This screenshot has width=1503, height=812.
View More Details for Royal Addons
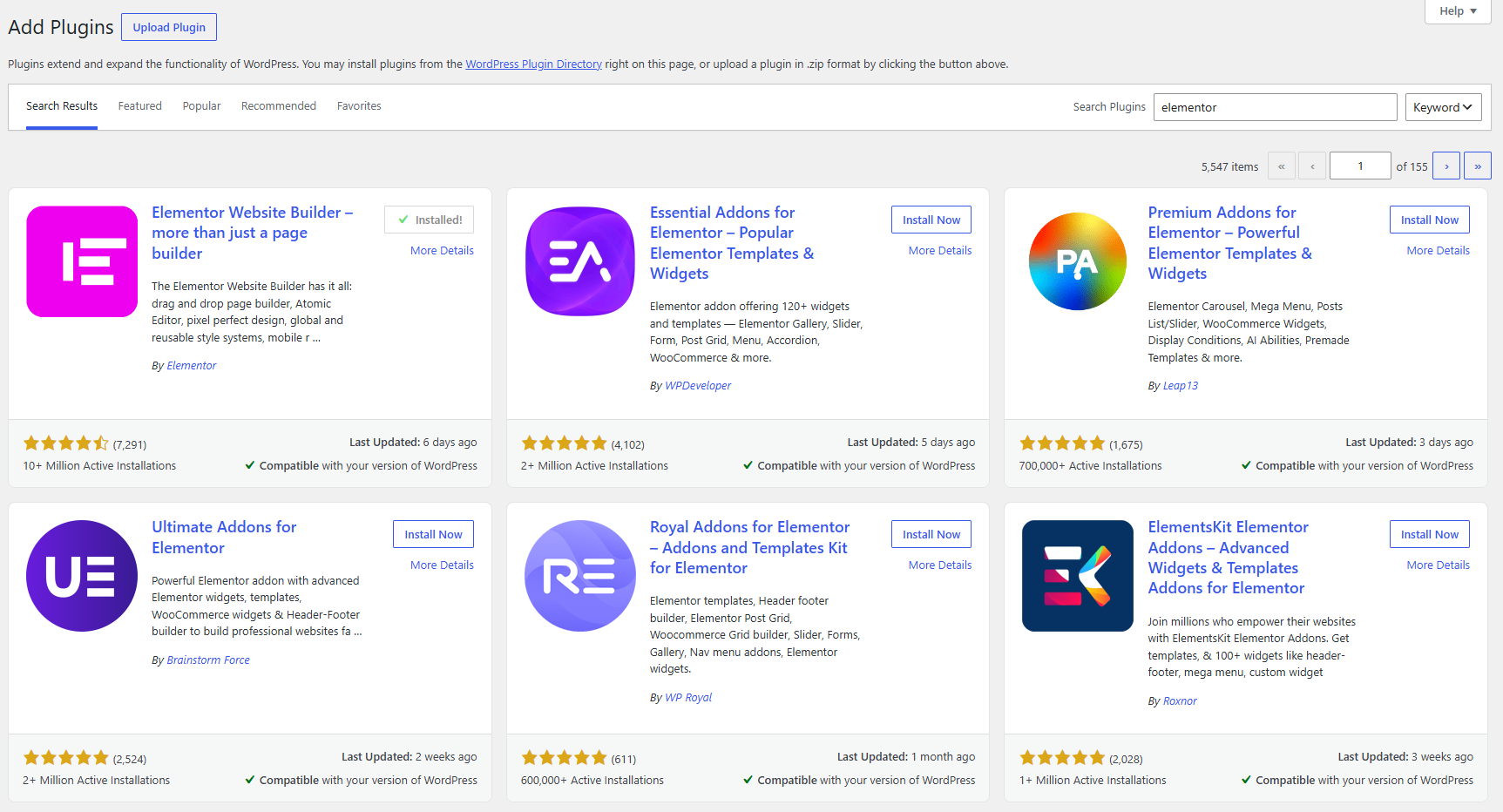tap(940, 565)
